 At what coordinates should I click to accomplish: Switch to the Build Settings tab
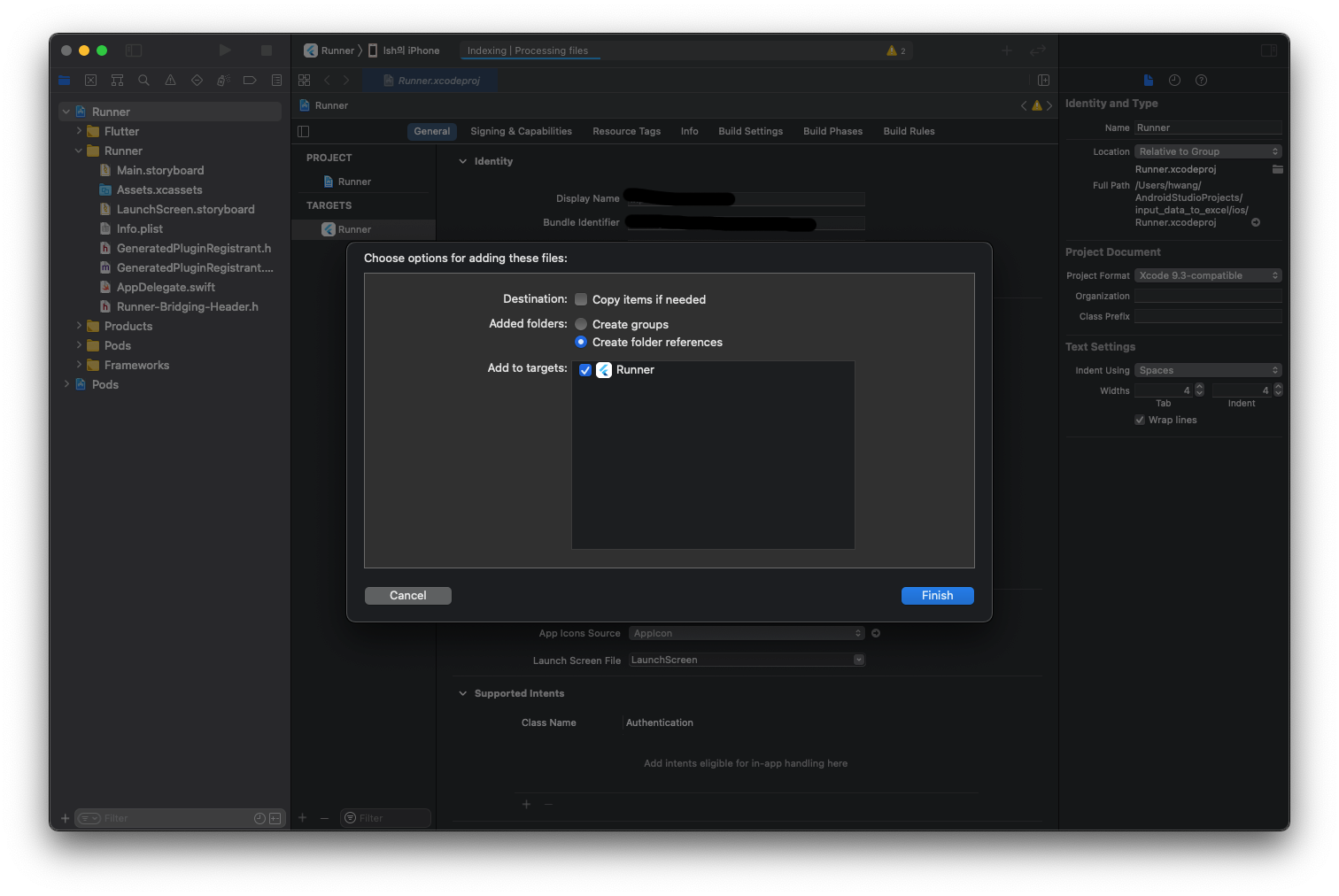click(750, 131)
